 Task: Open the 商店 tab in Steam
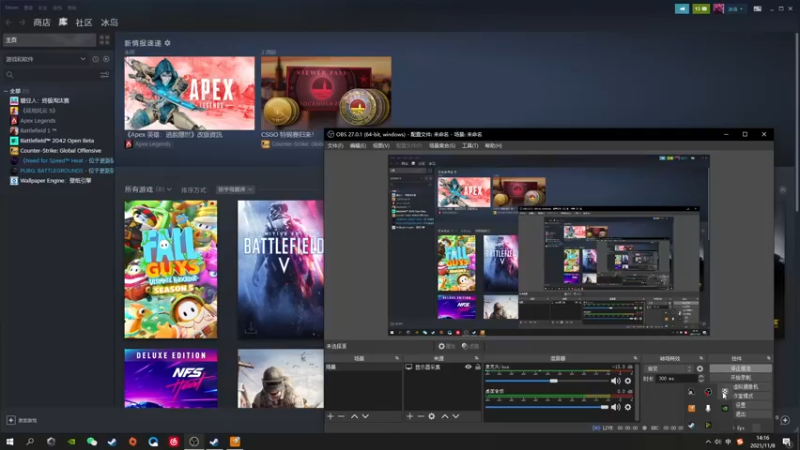pos(42,22)
